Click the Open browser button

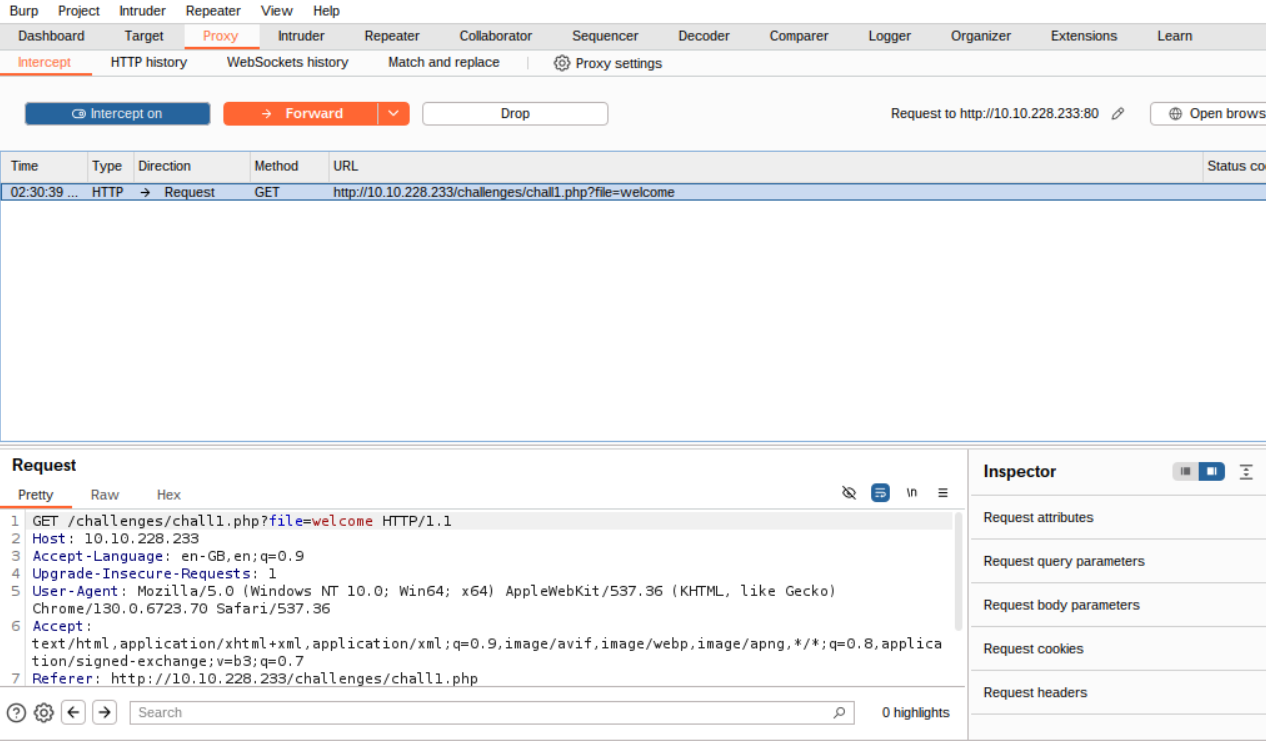coord(1208,114)
